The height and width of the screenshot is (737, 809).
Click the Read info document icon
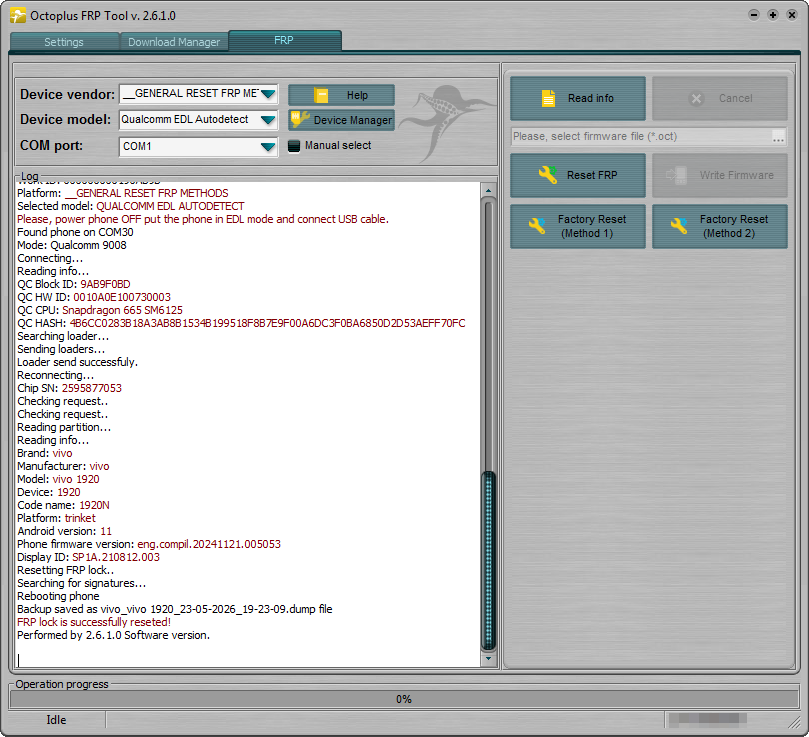(548, 98)
